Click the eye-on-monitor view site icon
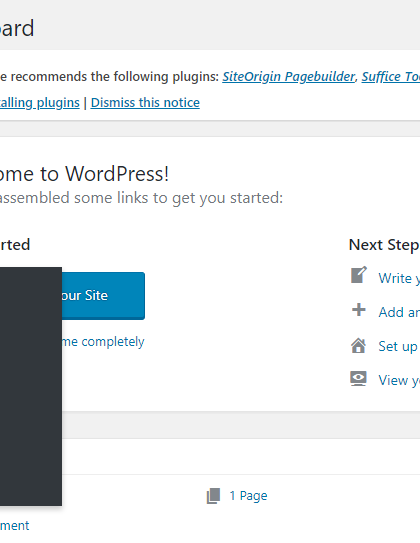 358,379
